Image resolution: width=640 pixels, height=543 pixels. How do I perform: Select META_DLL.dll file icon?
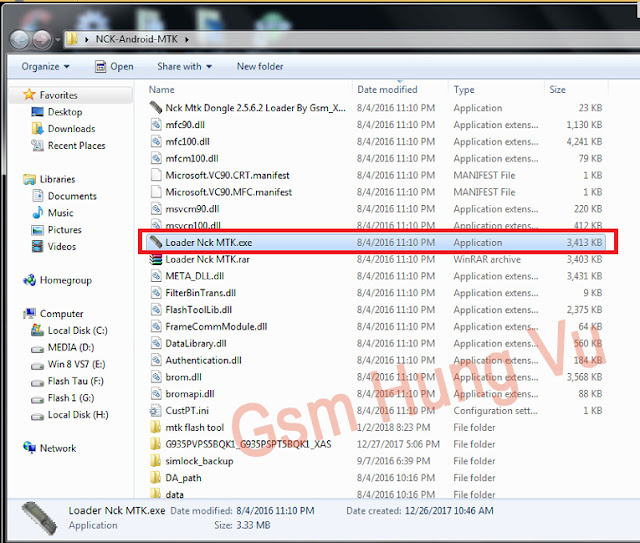pyautogui.click(x=156, y=276)
